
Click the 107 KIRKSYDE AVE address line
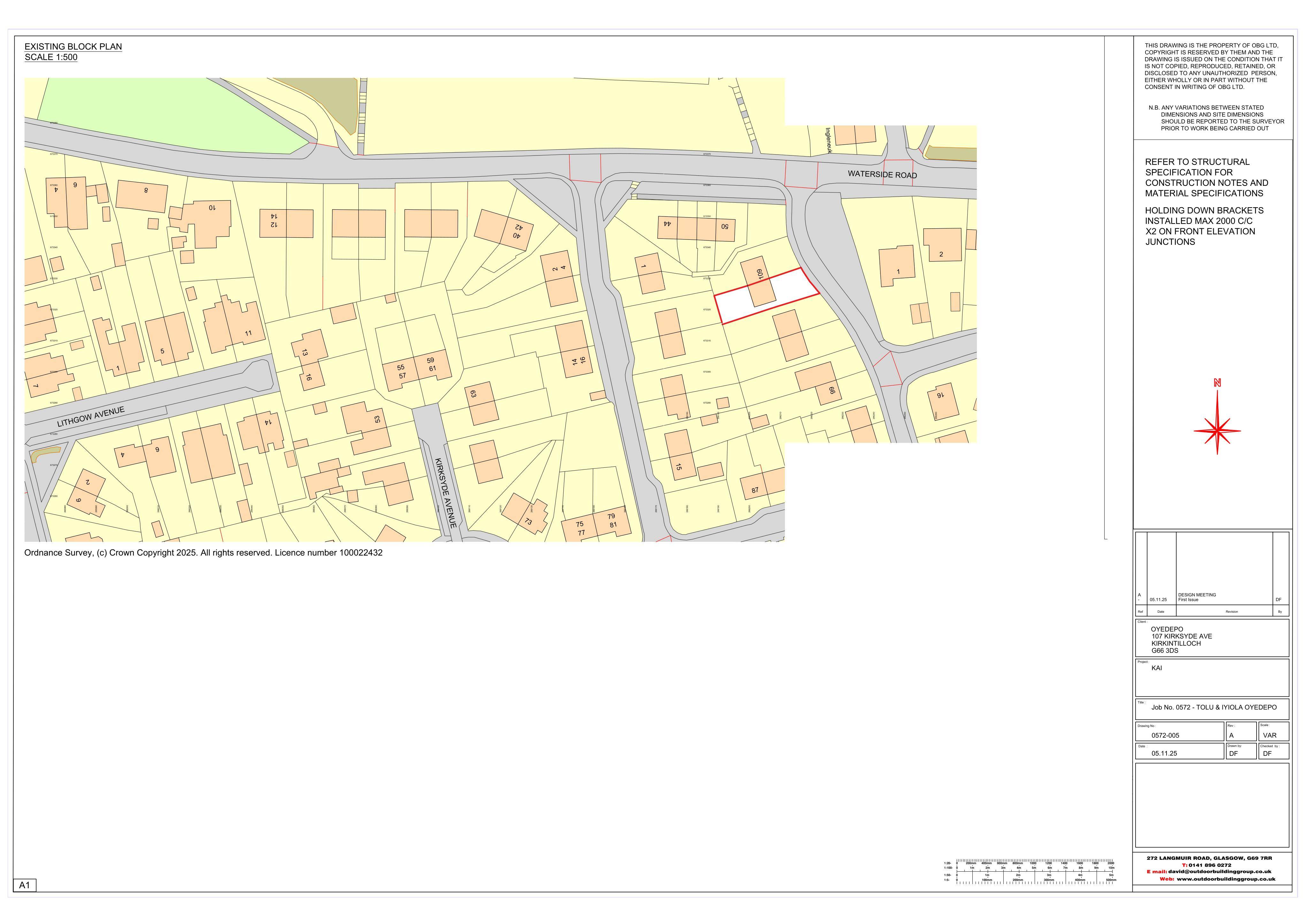click(1182, 636)
